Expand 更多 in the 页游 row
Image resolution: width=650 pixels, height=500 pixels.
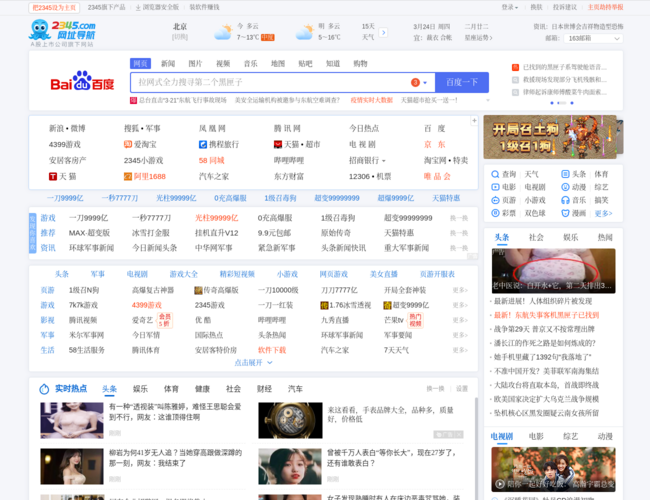pyautogui.click(x=460, y=290)
